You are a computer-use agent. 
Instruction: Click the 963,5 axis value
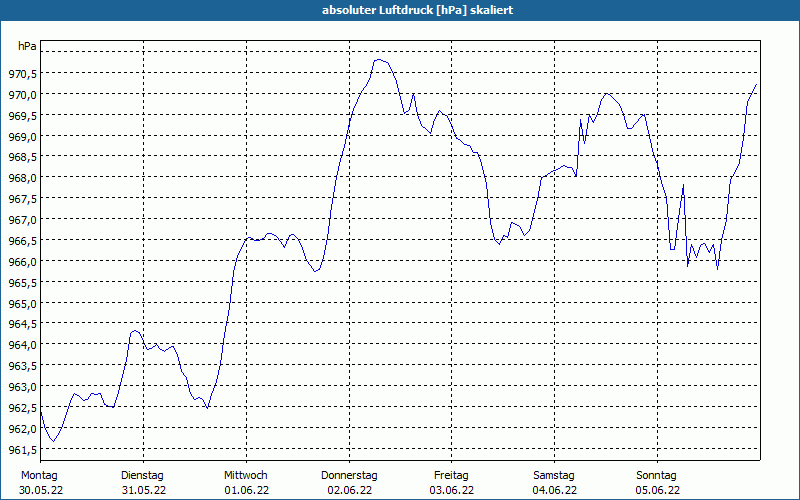23,366
